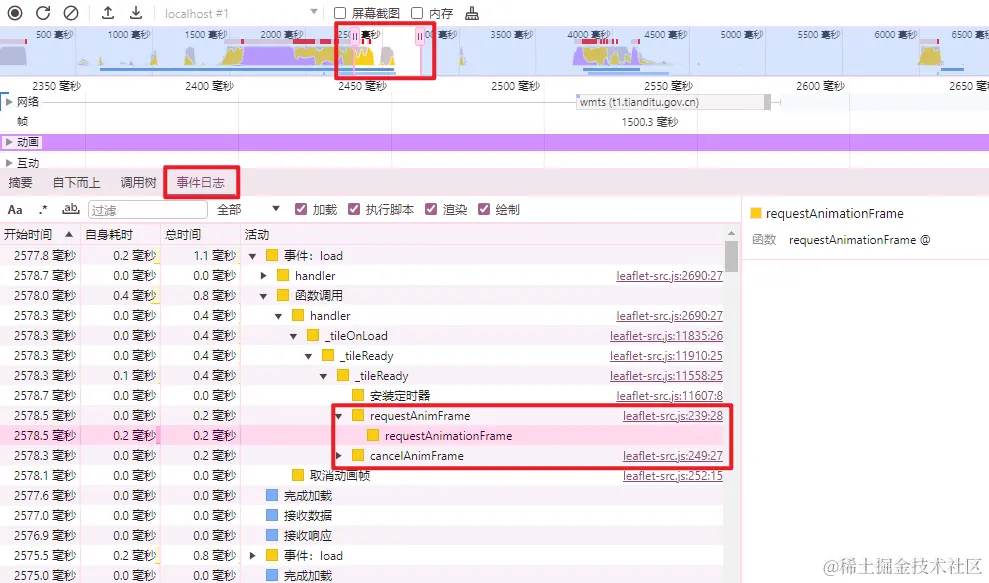Enable the 屏幕截图 checkbox
This screenshot has height=583, width=989.
(x=340, y=13)
